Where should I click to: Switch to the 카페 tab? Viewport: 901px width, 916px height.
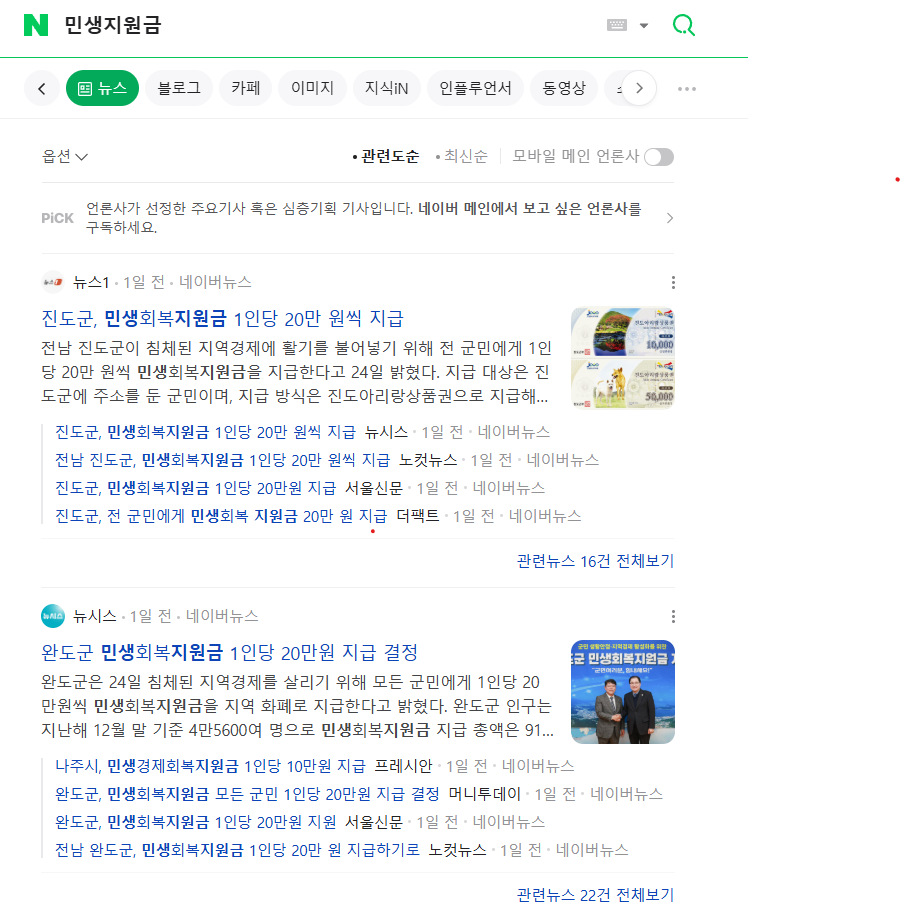pyautogui.click(x=245, y=88)
